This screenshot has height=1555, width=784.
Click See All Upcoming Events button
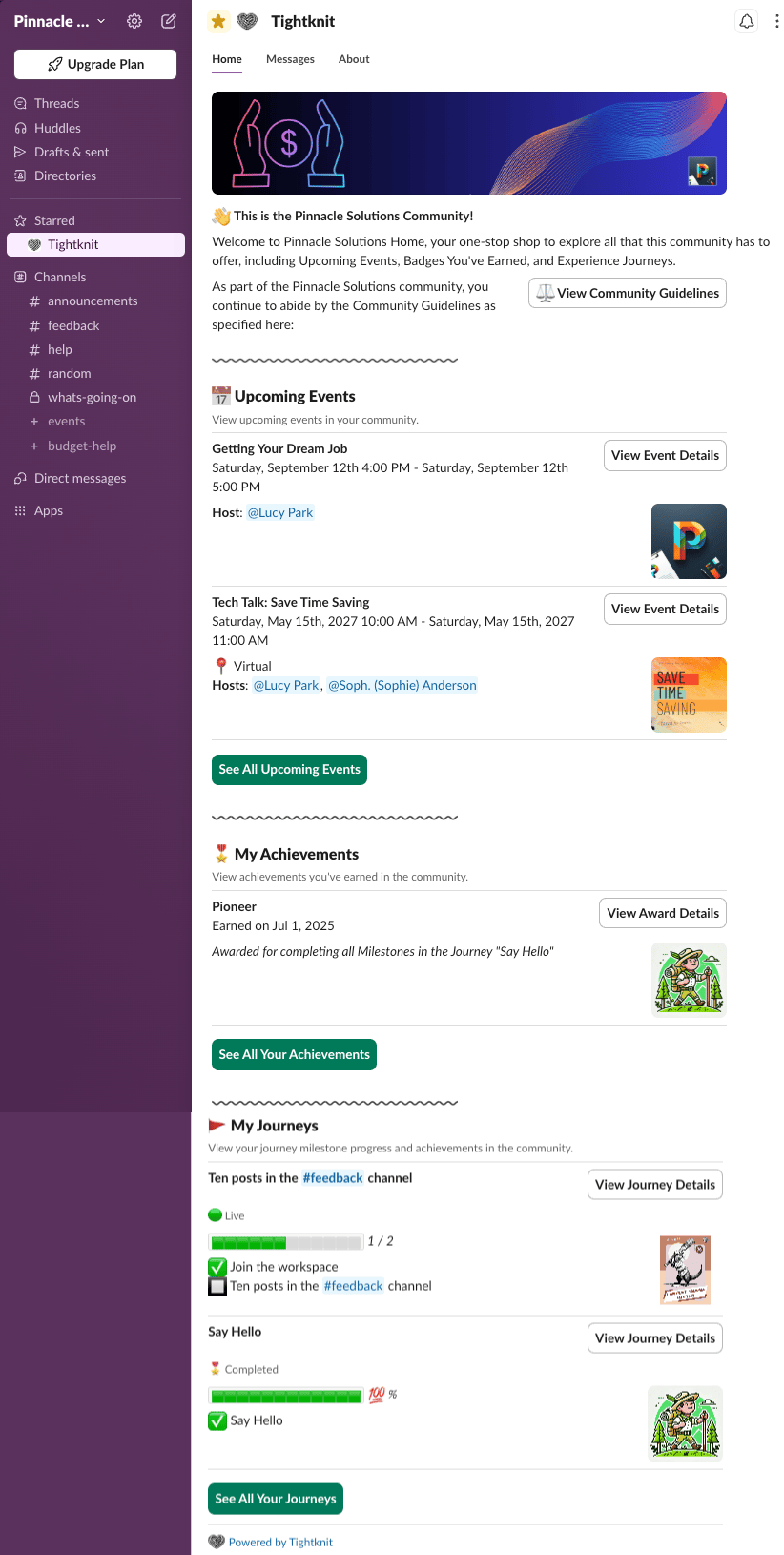(x=289, y=769)
